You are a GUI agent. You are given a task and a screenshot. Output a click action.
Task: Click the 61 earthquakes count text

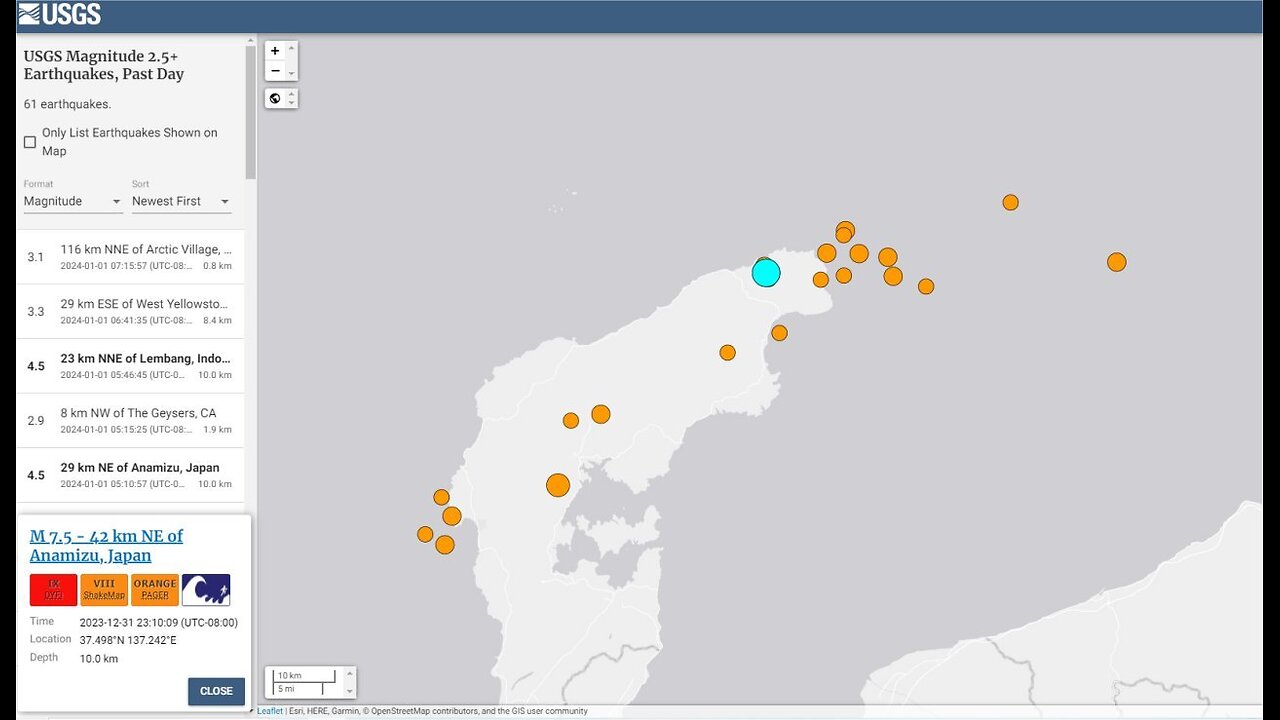pos(68,104)
